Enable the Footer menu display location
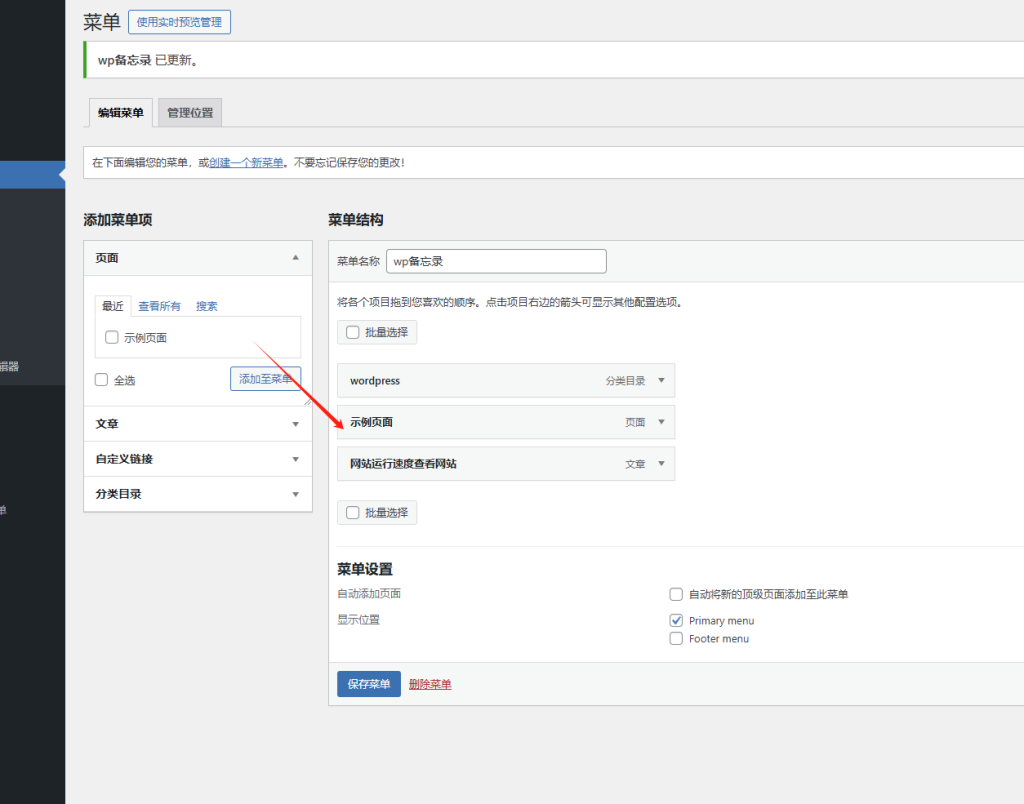The width and height of the screenshot is (1024, 804). 676,639
